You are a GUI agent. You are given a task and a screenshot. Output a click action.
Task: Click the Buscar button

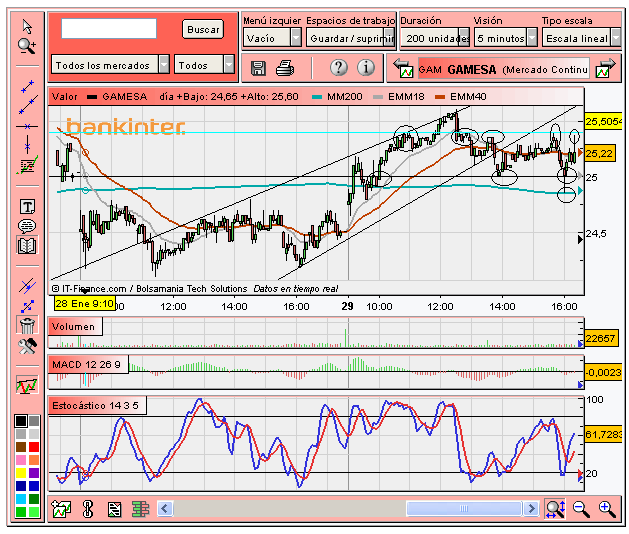(203, 29)
